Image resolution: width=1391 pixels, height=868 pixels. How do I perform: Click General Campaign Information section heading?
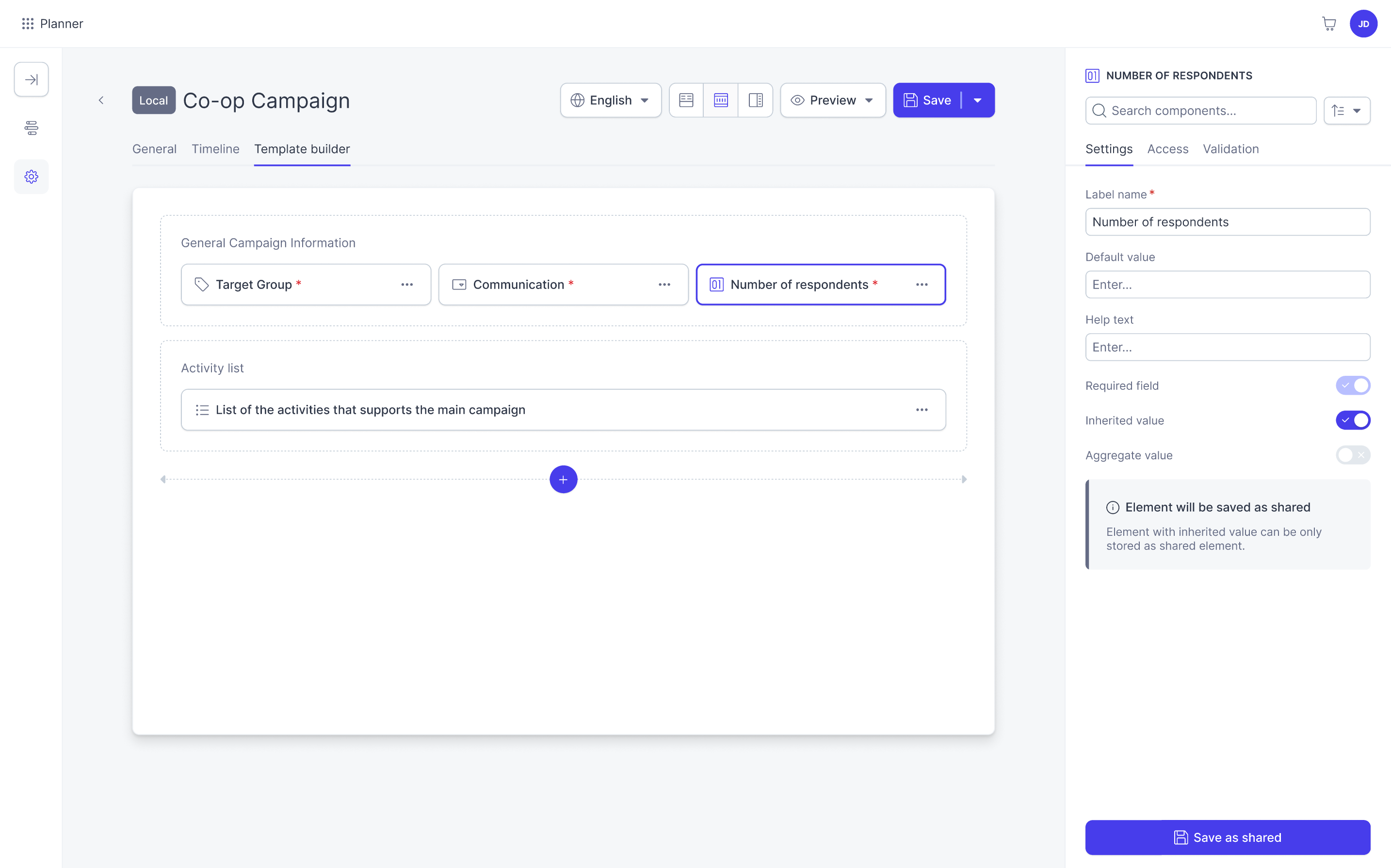tap(268, 243)
